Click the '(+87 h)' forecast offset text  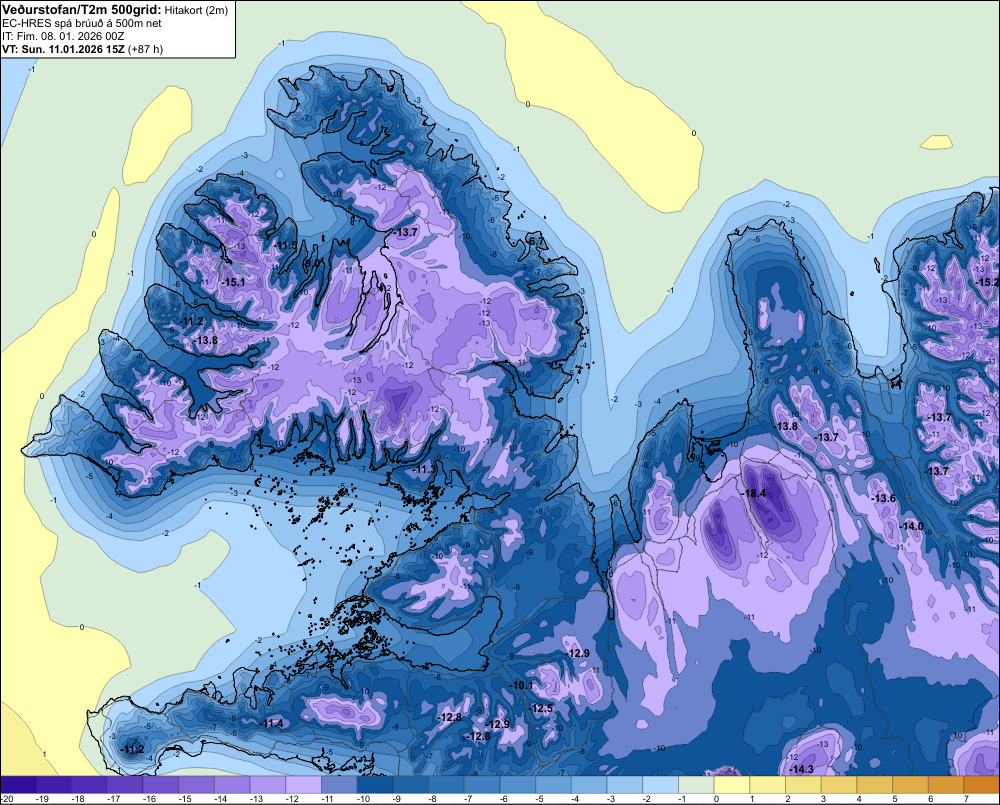click(146, 49)
